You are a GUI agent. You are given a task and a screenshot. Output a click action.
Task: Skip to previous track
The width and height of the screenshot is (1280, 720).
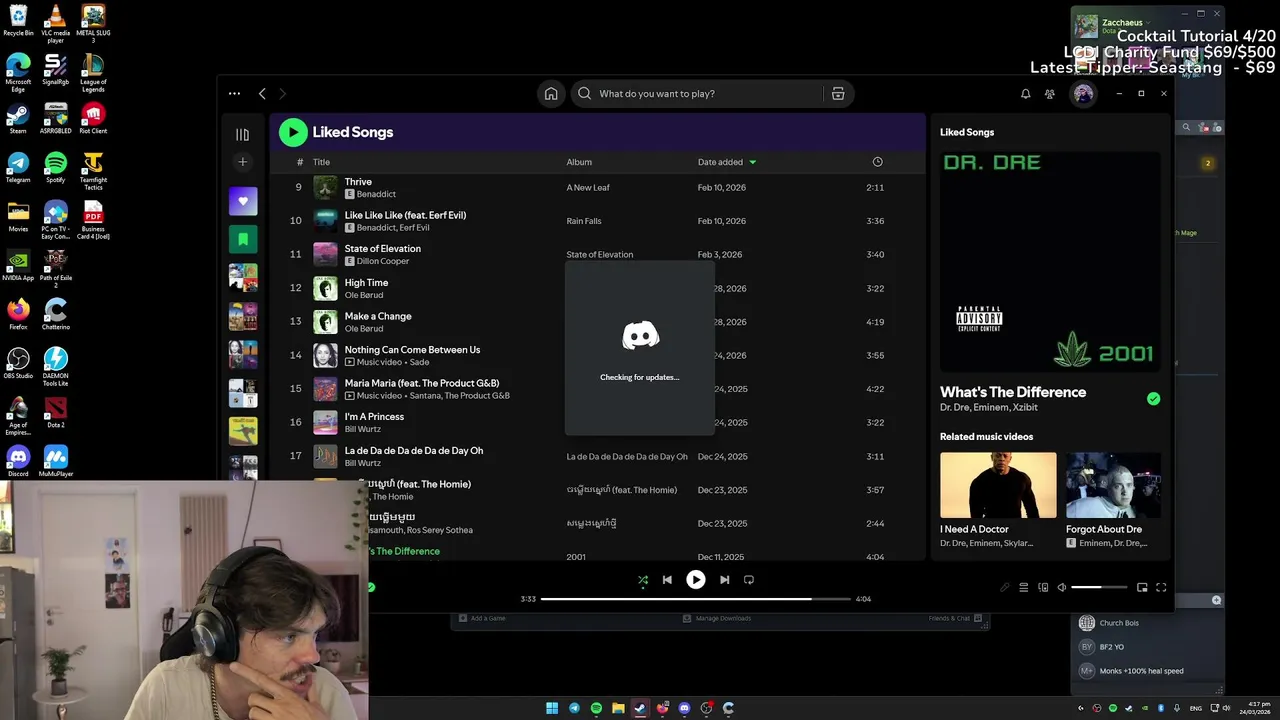tap(667, 580)
